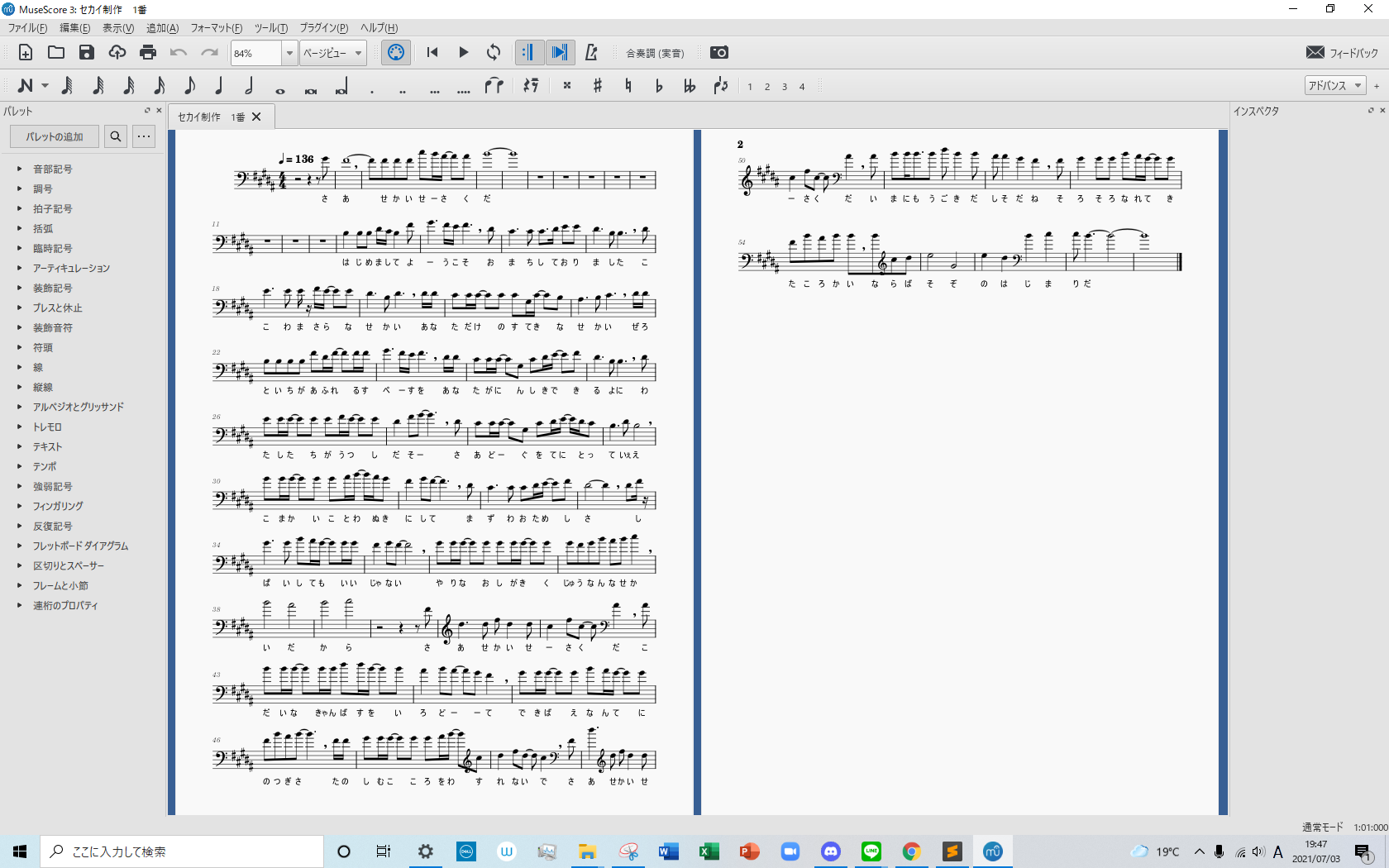Open the 表示(V) menu
The width and height of the screenshot is (1389, 868).
pyautogui.click(x=118, y=28)
